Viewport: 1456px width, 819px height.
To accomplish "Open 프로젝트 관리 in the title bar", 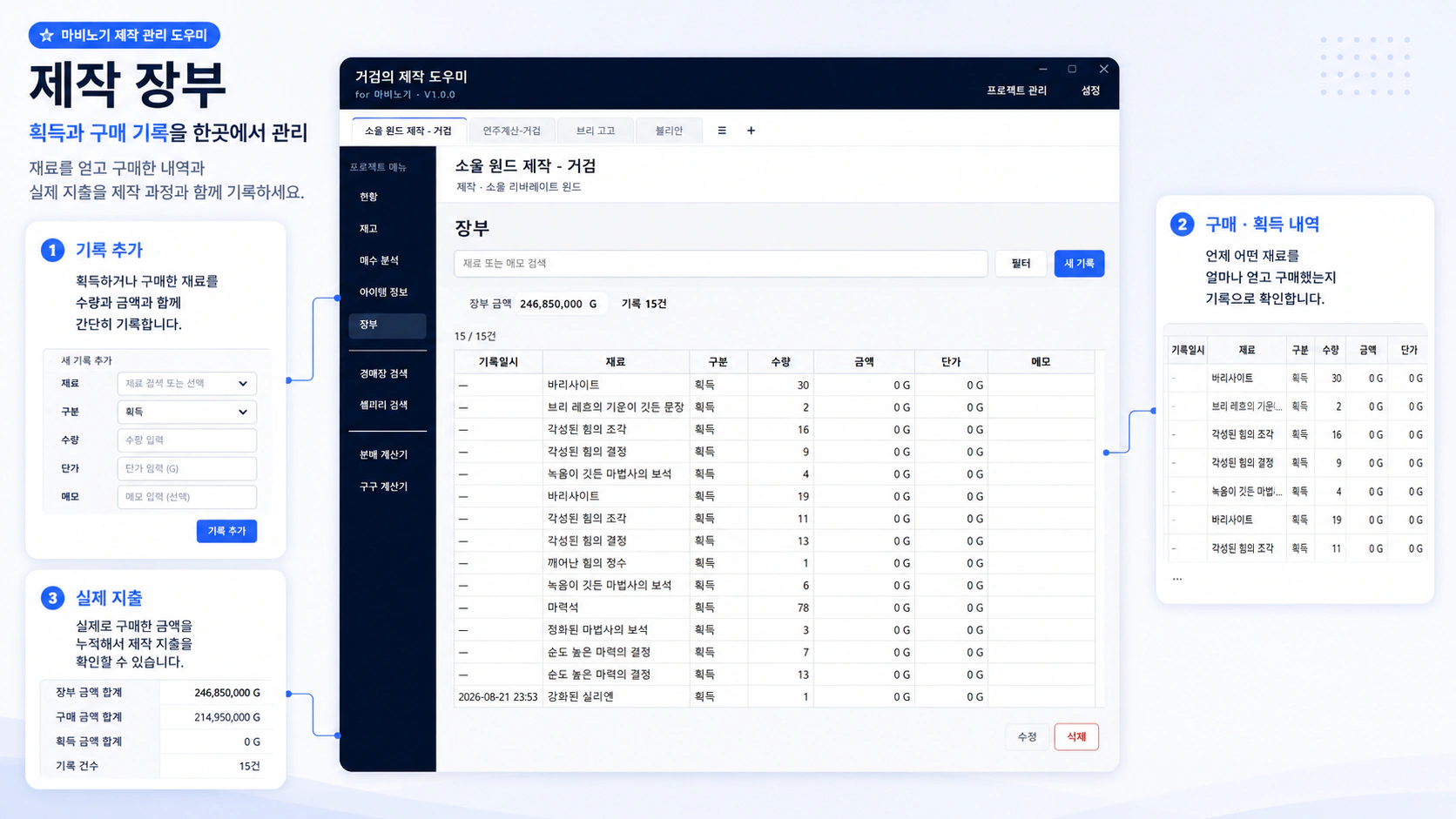I will click(x=1016, y=91).
